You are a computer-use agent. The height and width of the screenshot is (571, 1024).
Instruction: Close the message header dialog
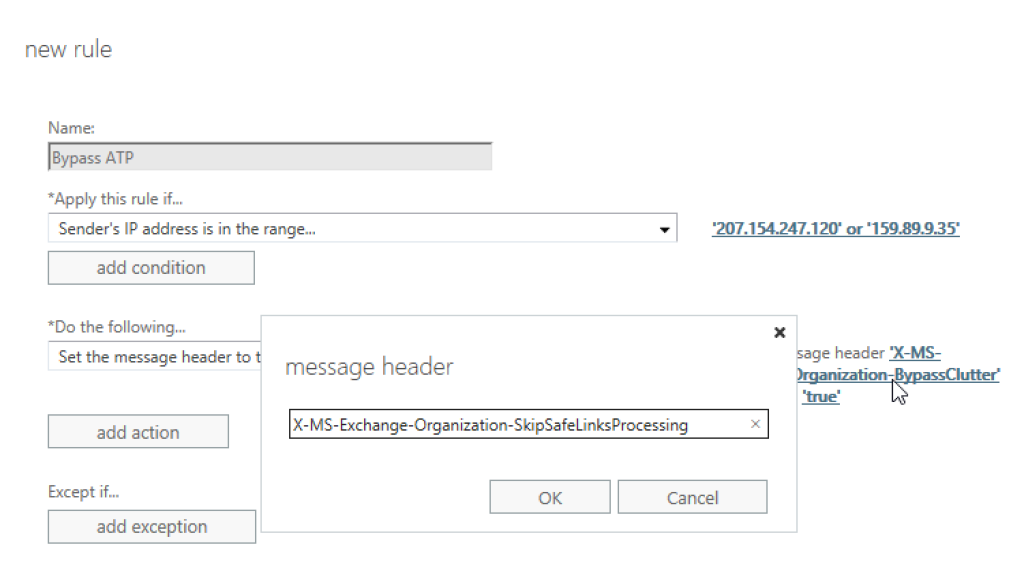(x=780, y=333)
